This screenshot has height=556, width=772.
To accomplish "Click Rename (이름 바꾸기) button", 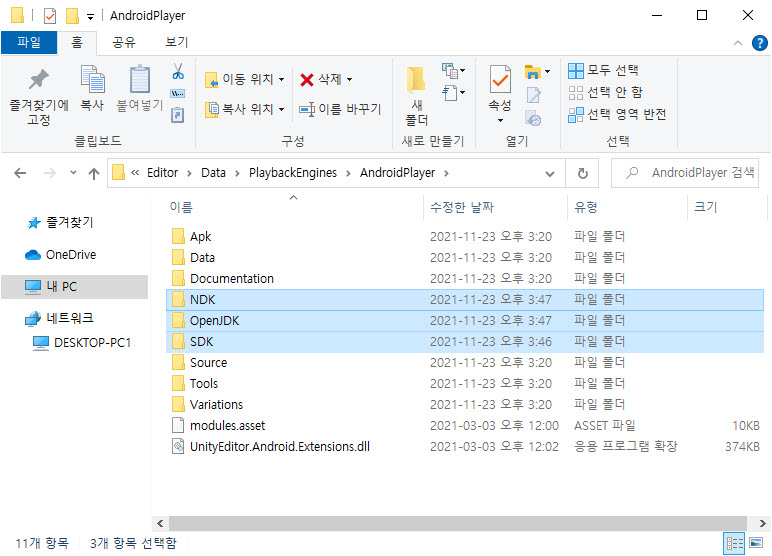I will tap(340, 109).
